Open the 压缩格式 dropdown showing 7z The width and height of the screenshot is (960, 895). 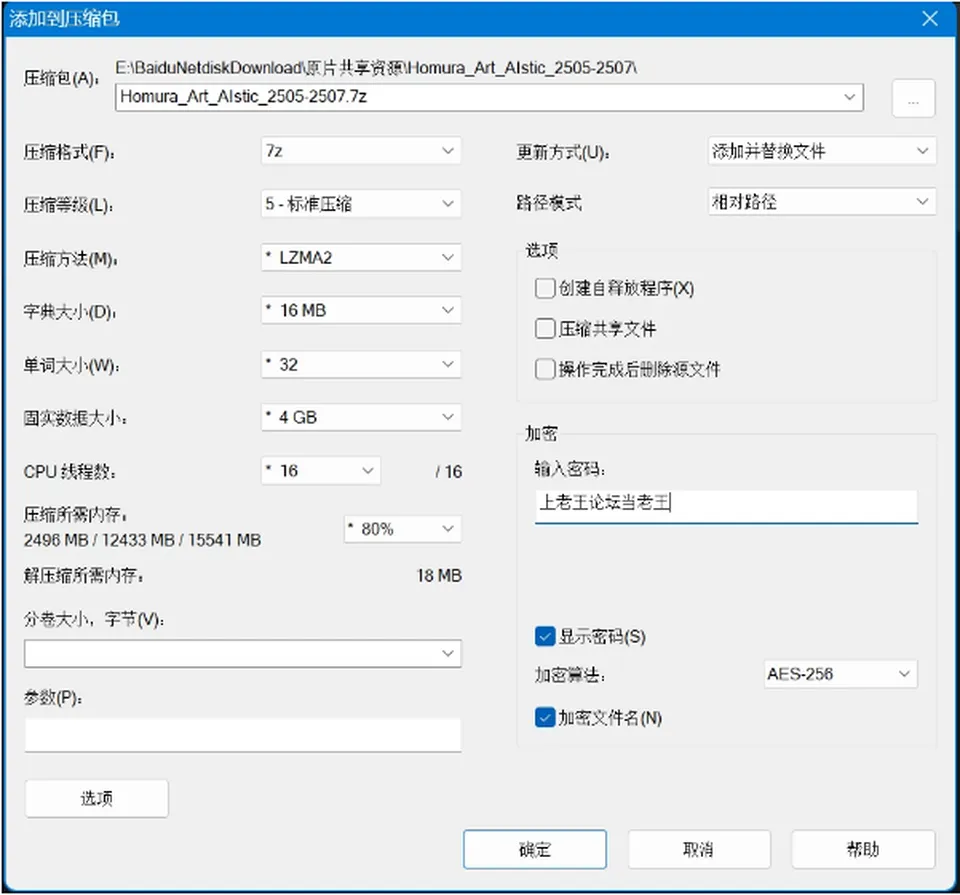pyautogui.click(x=361, y=151)
